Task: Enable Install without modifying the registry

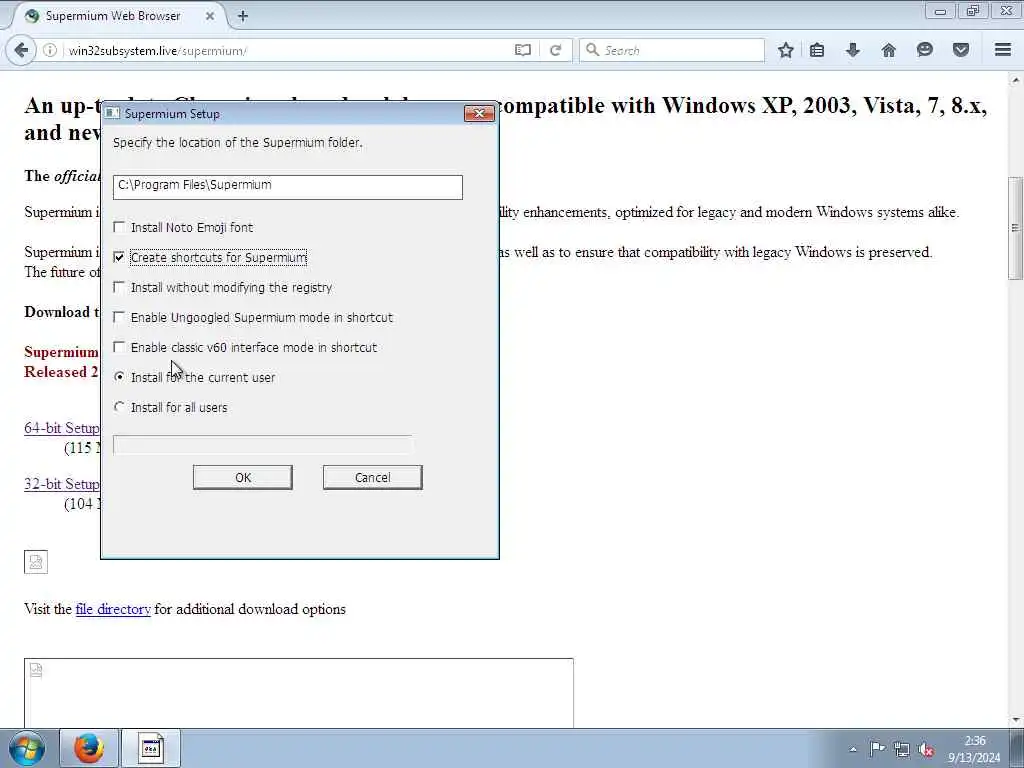Action: [x=119, y=287]
